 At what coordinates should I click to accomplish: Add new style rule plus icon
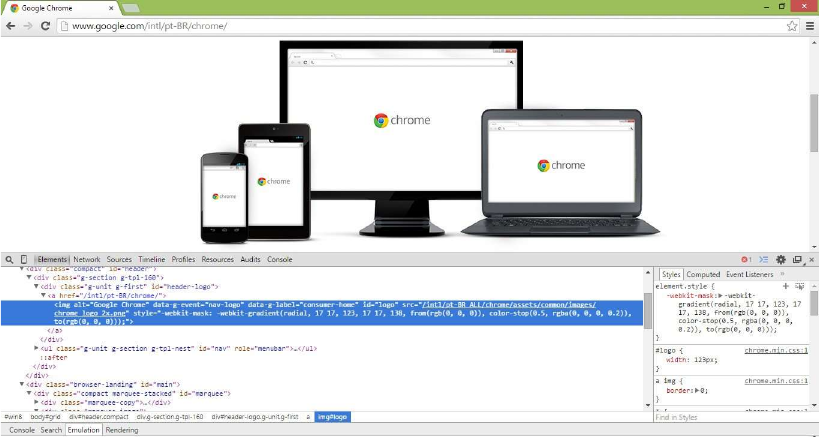pos(786,286)
